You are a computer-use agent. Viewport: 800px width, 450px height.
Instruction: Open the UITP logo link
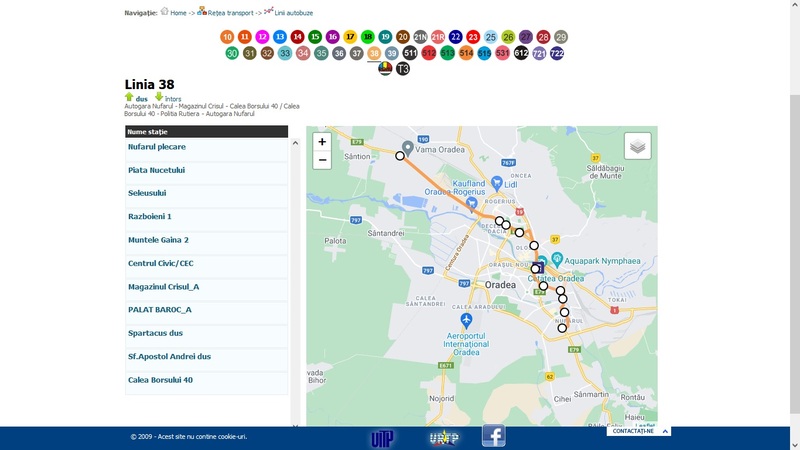382,438
